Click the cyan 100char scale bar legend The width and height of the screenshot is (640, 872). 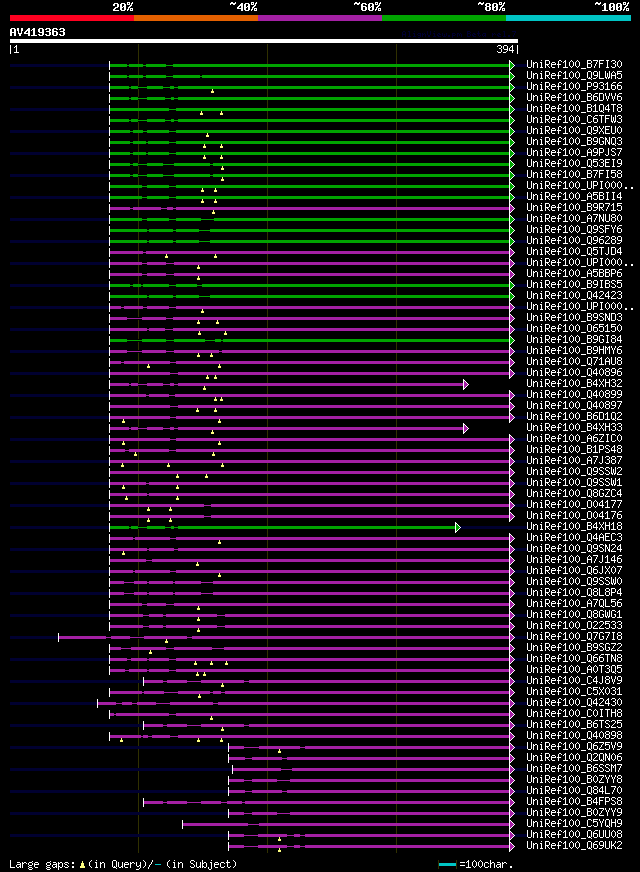448,864
